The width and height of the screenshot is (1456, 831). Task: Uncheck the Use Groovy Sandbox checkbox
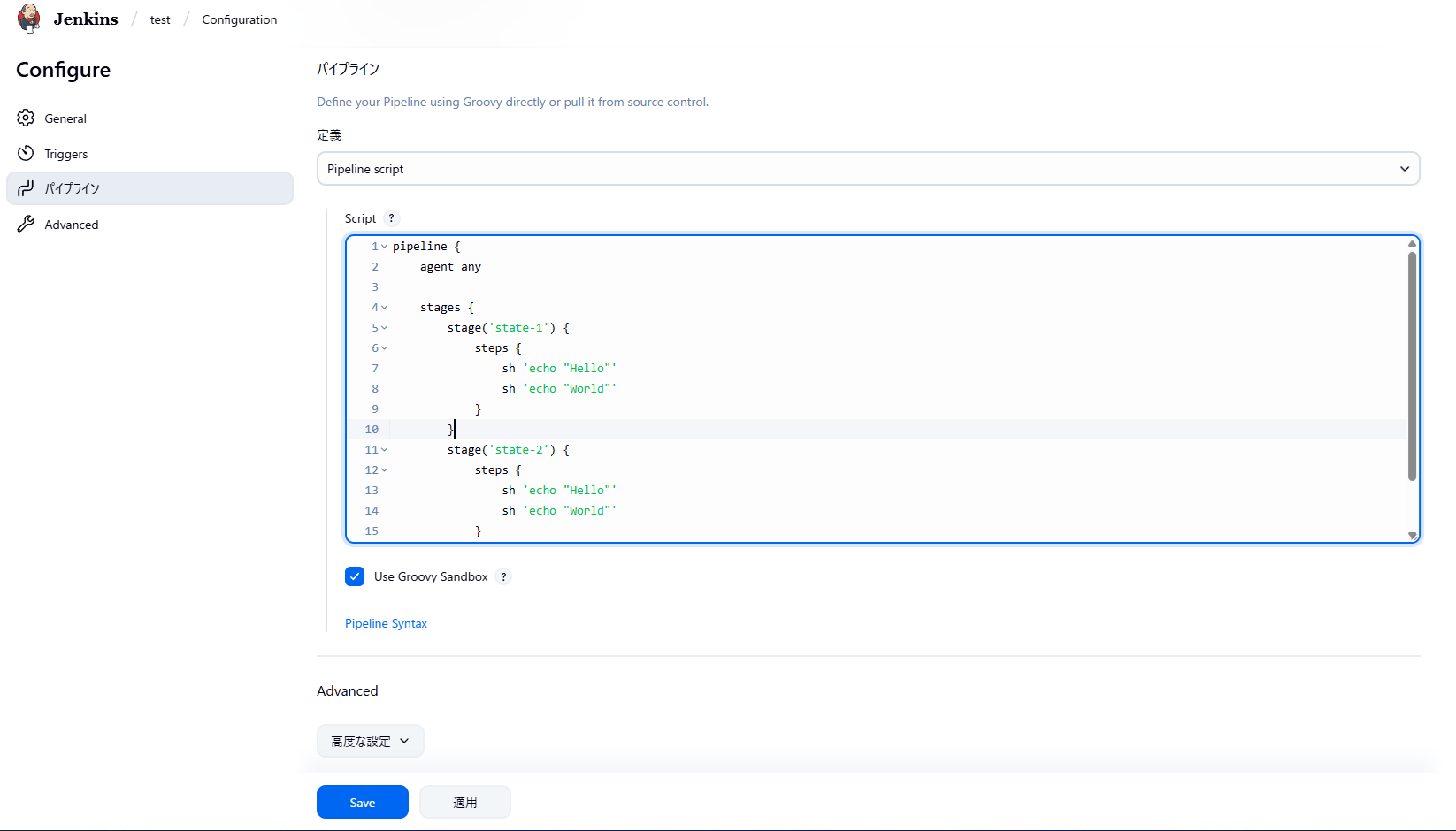point(355,576)
